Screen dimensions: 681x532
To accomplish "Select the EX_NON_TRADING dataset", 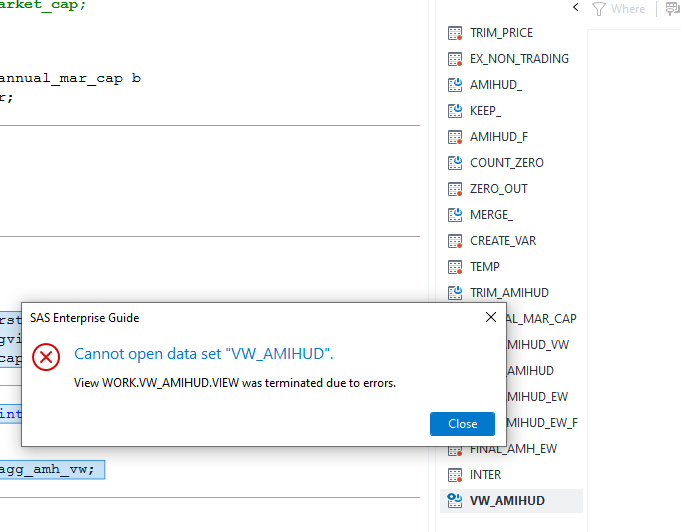I will pos(519,59).
